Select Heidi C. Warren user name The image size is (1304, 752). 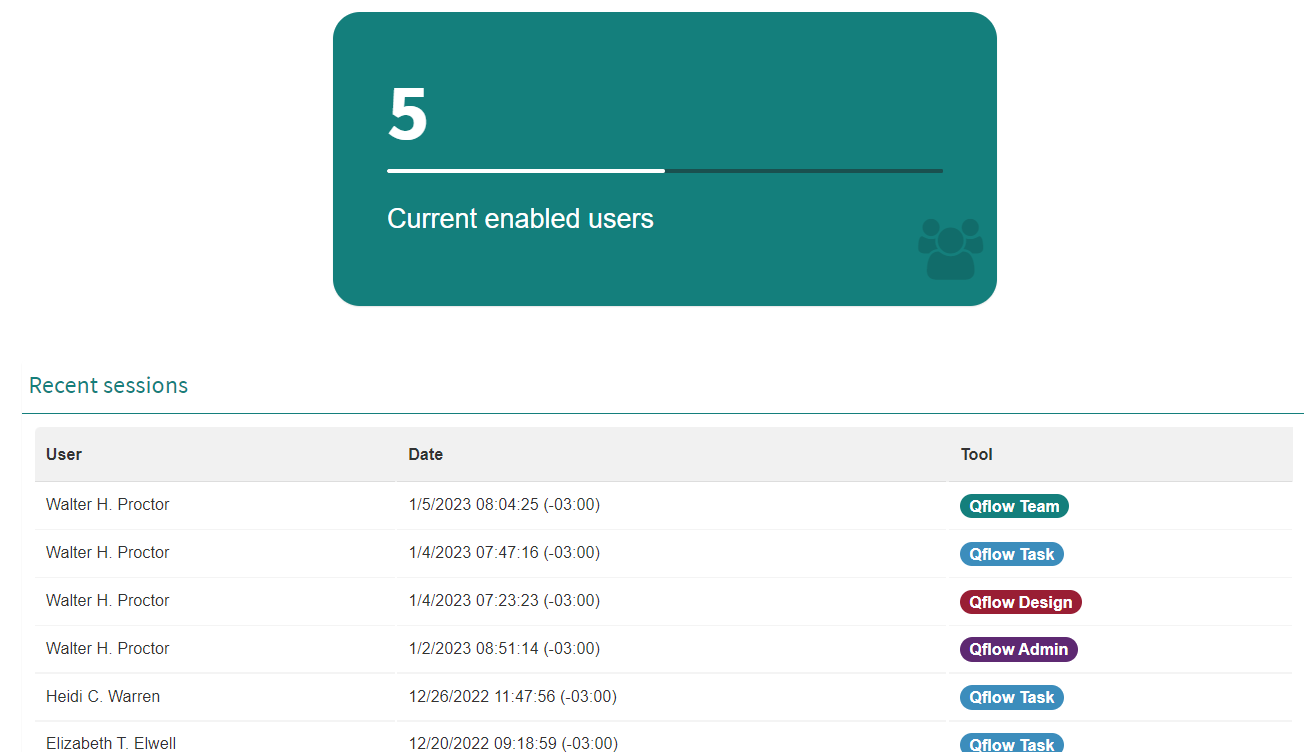[x=103, y=696]
